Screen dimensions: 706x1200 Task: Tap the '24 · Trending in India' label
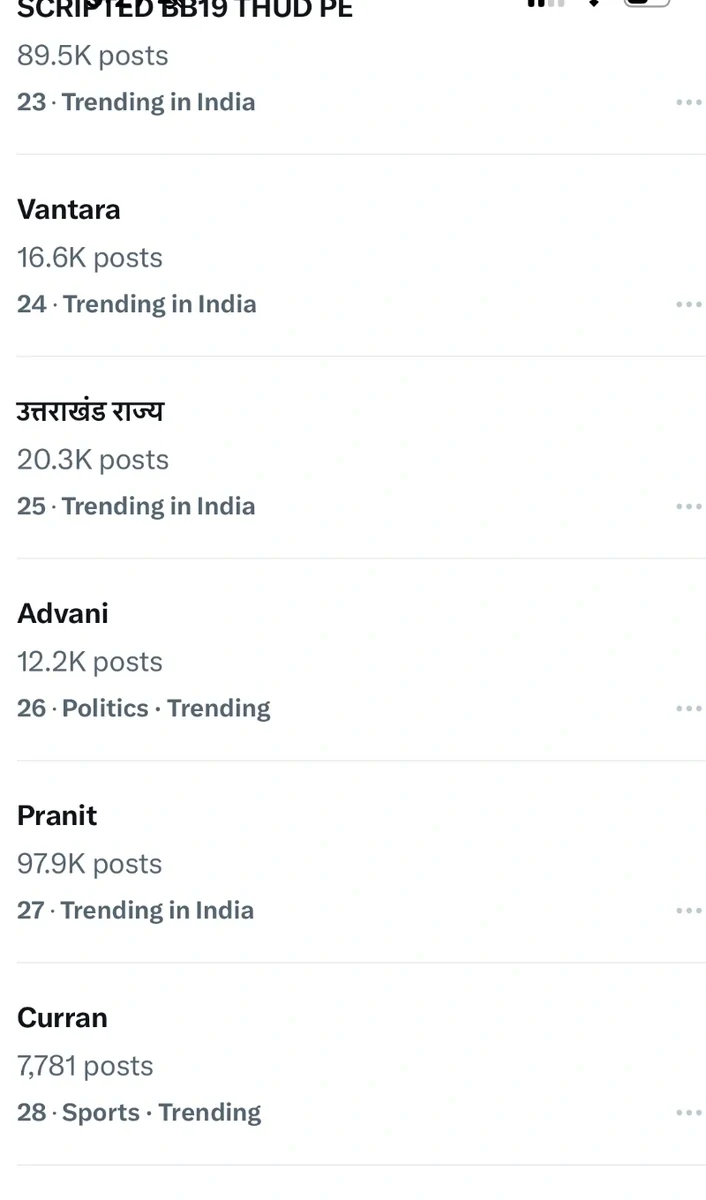[137, 304]
